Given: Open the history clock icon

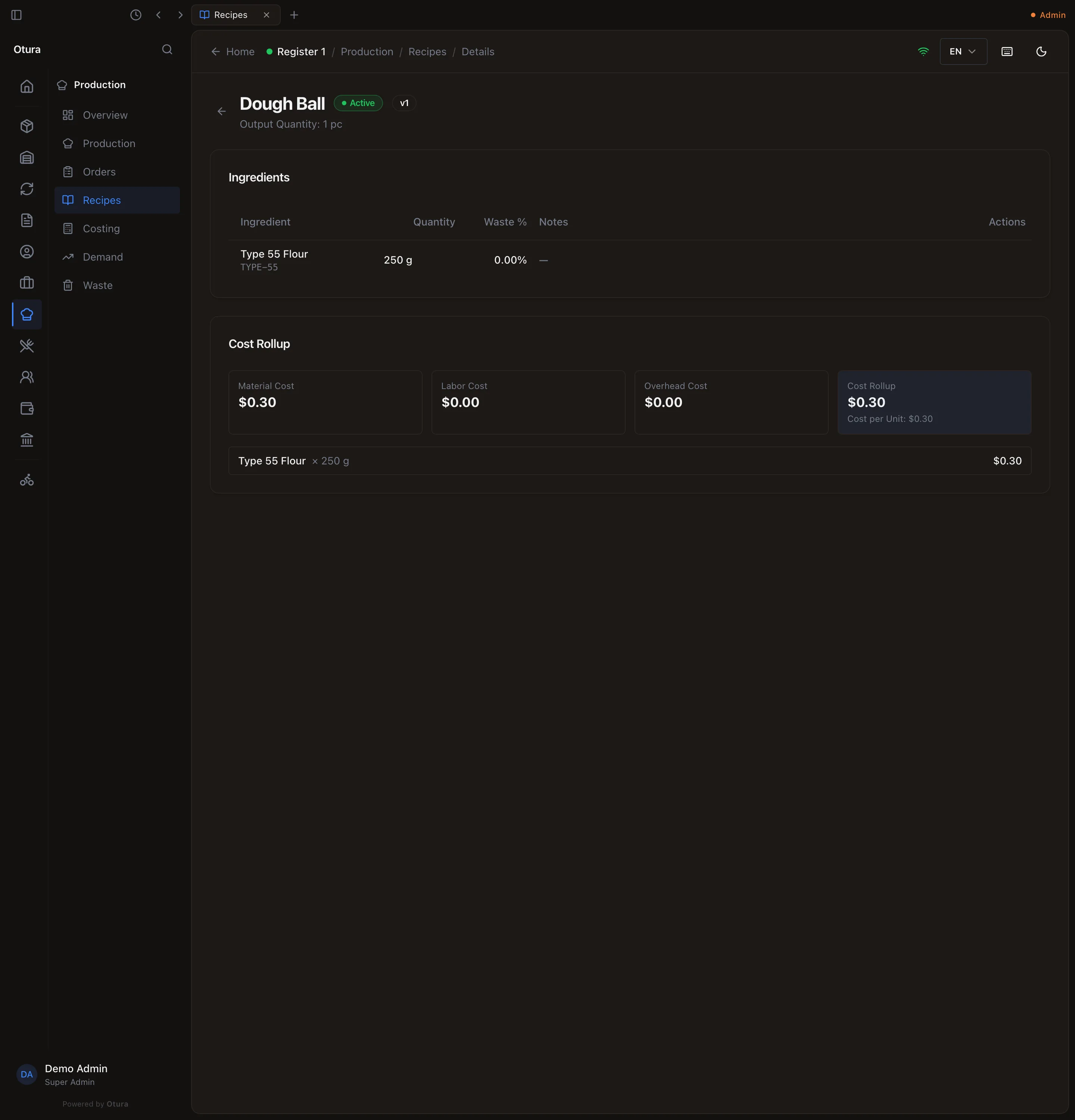Looking at the screenshot, I should [x=135, y=15].
